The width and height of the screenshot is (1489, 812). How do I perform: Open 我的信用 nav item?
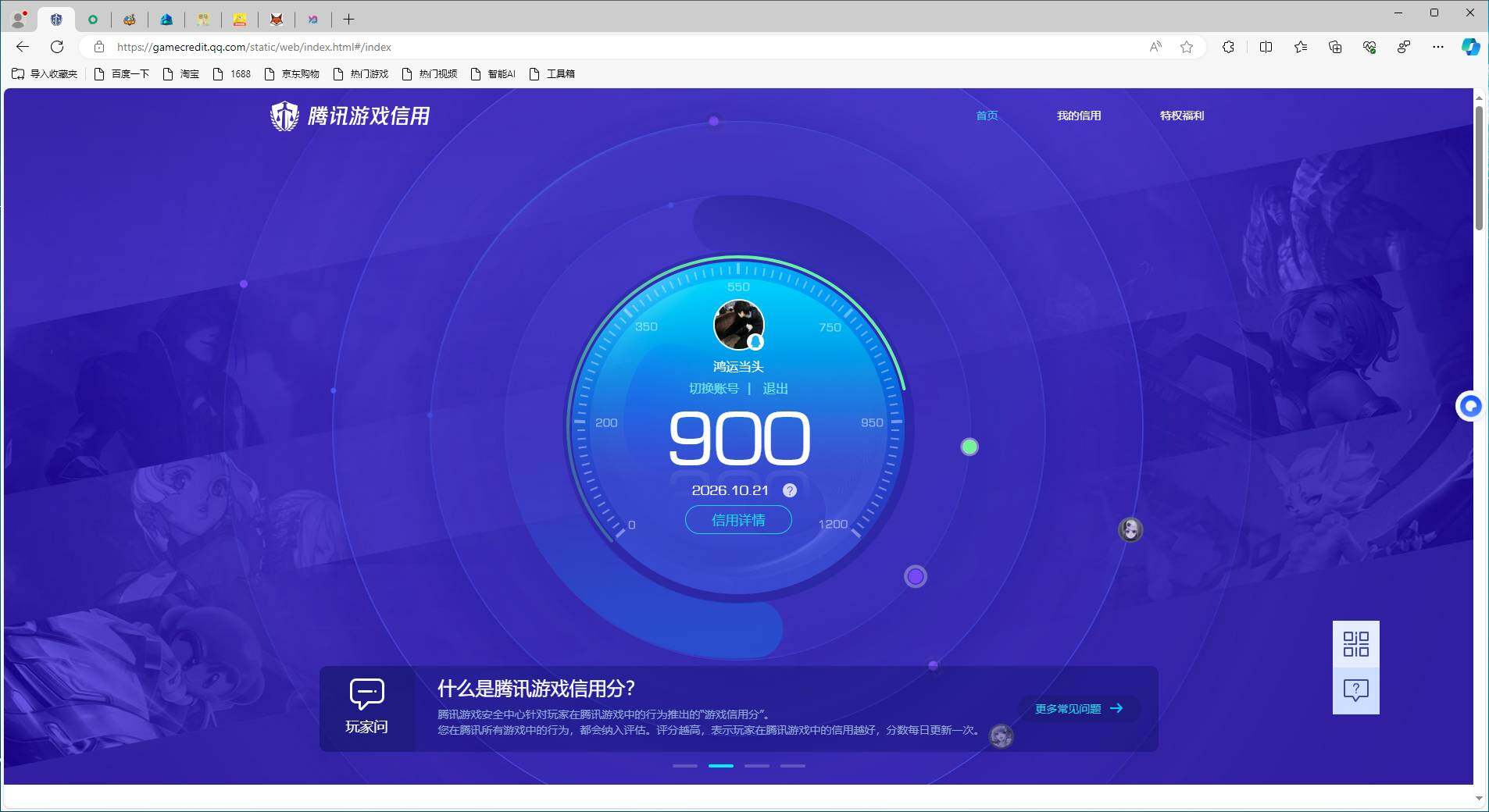1079,116
